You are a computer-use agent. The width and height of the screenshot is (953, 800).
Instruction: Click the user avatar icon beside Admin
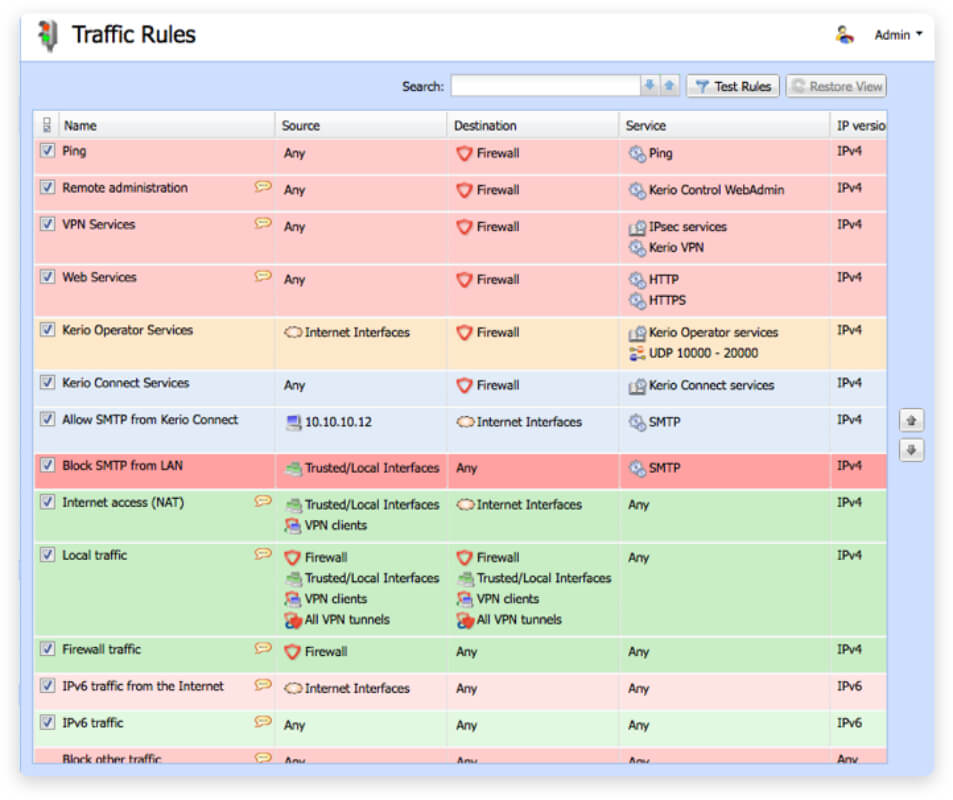point(844,35)
